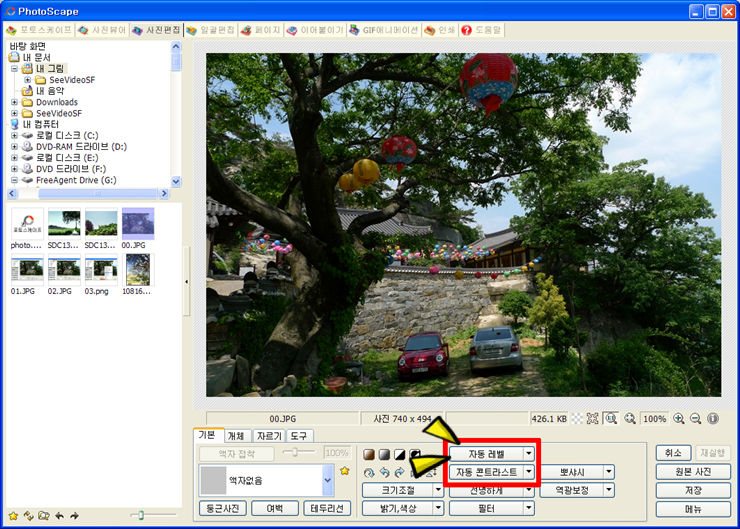Switch to the 자르기 tab

tap(269, 435)
